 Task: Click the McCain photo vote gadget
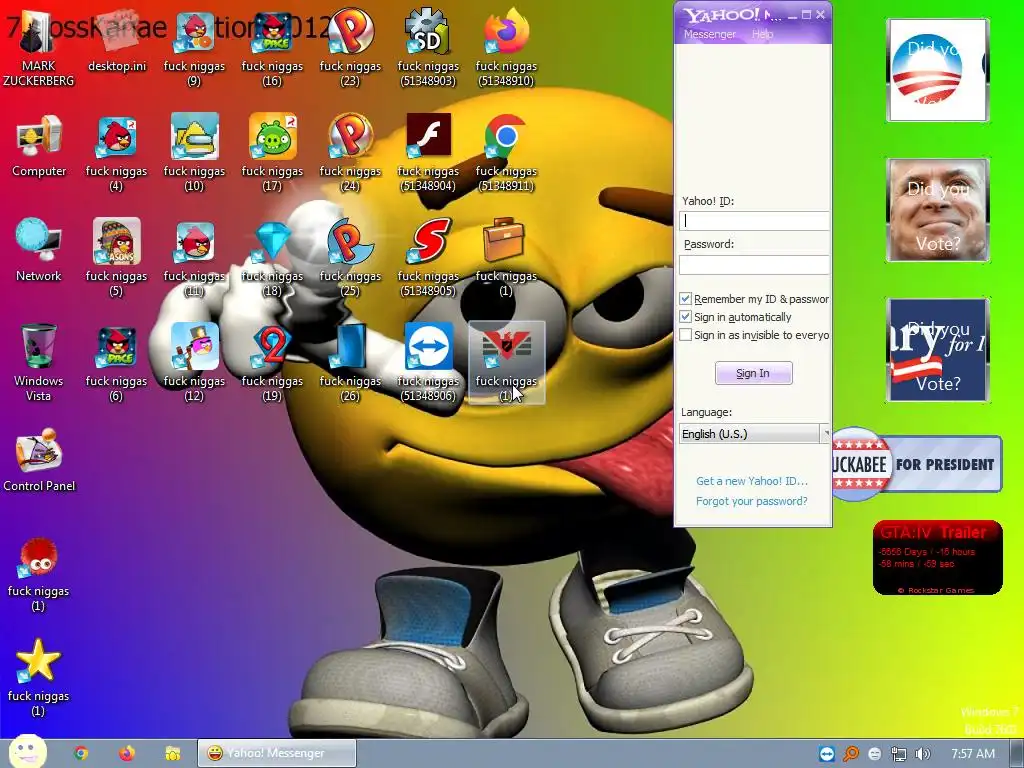click(x=937, y=210)
